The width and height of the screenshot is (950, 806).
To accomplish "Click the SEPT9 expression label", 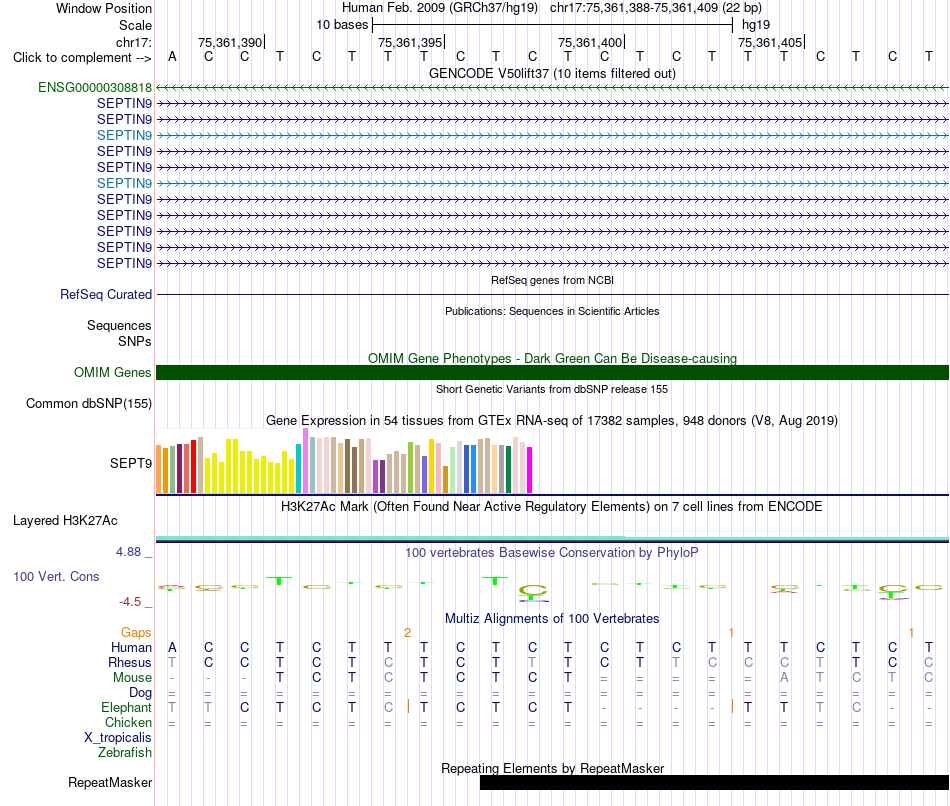I will coord(131,464).
